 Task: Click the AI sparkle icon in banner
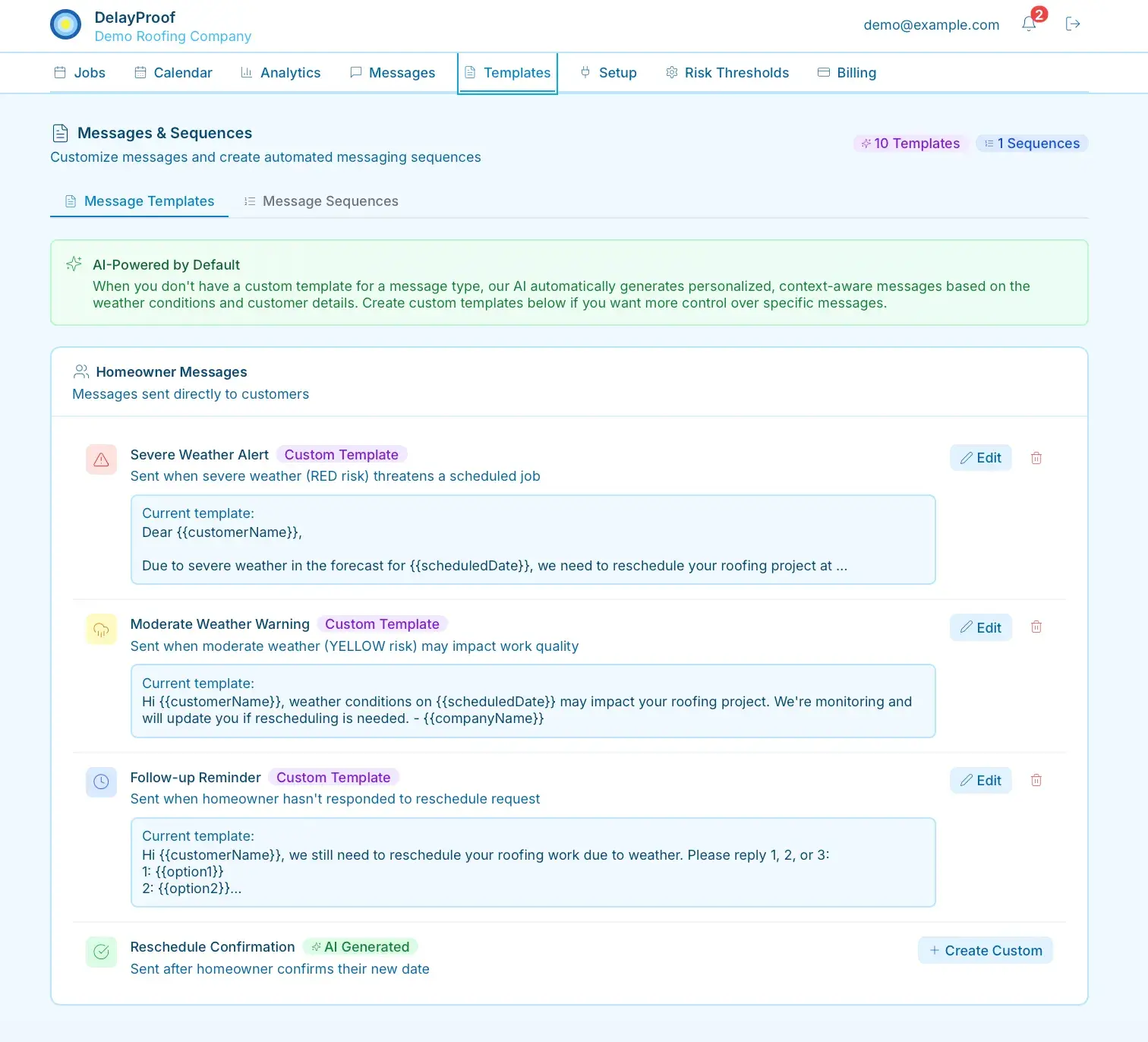74,264
